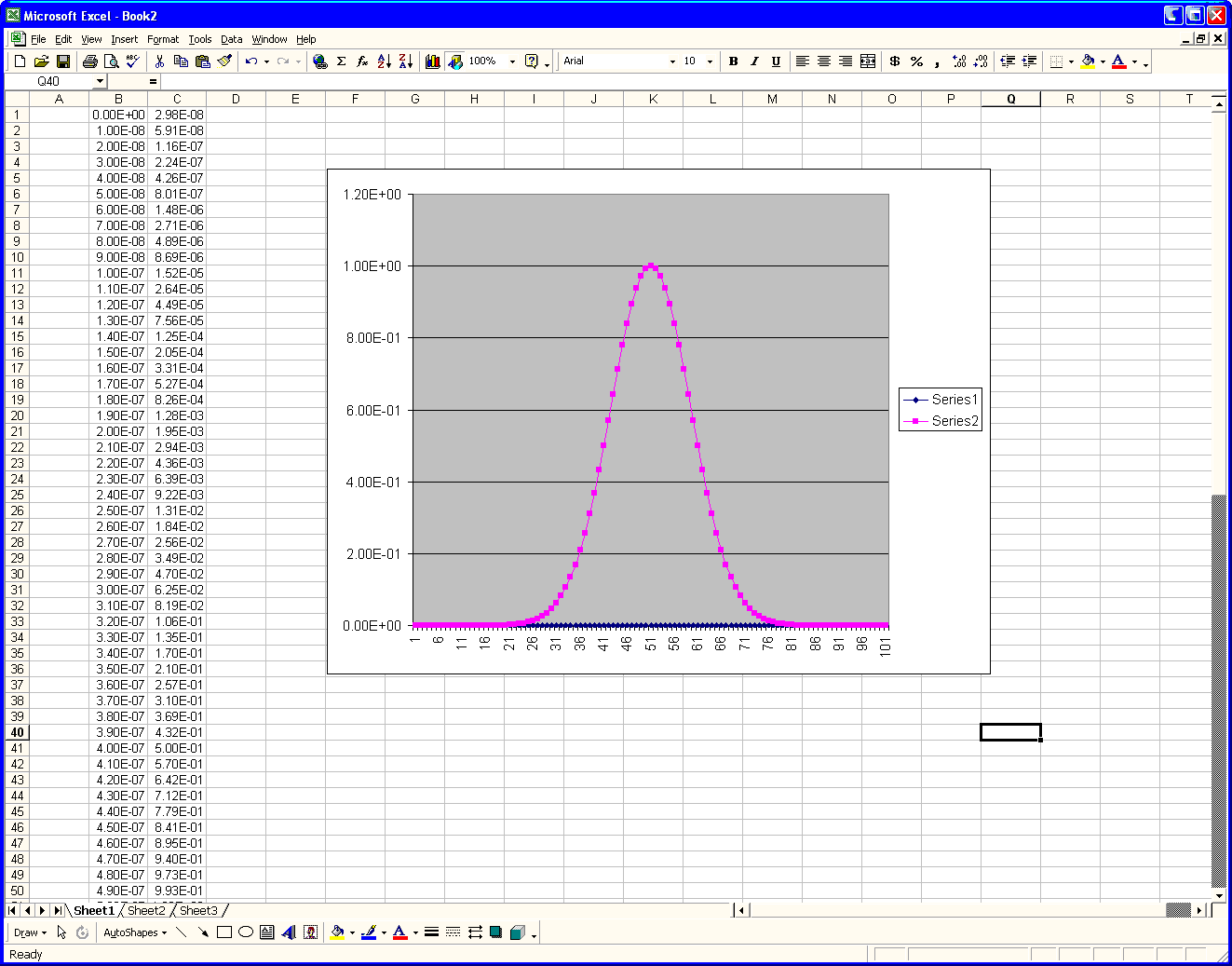The width and height of the screenshot is (1232, 966).
Task: Insert Hyperlink using globe icon
Action: (320, 61)
